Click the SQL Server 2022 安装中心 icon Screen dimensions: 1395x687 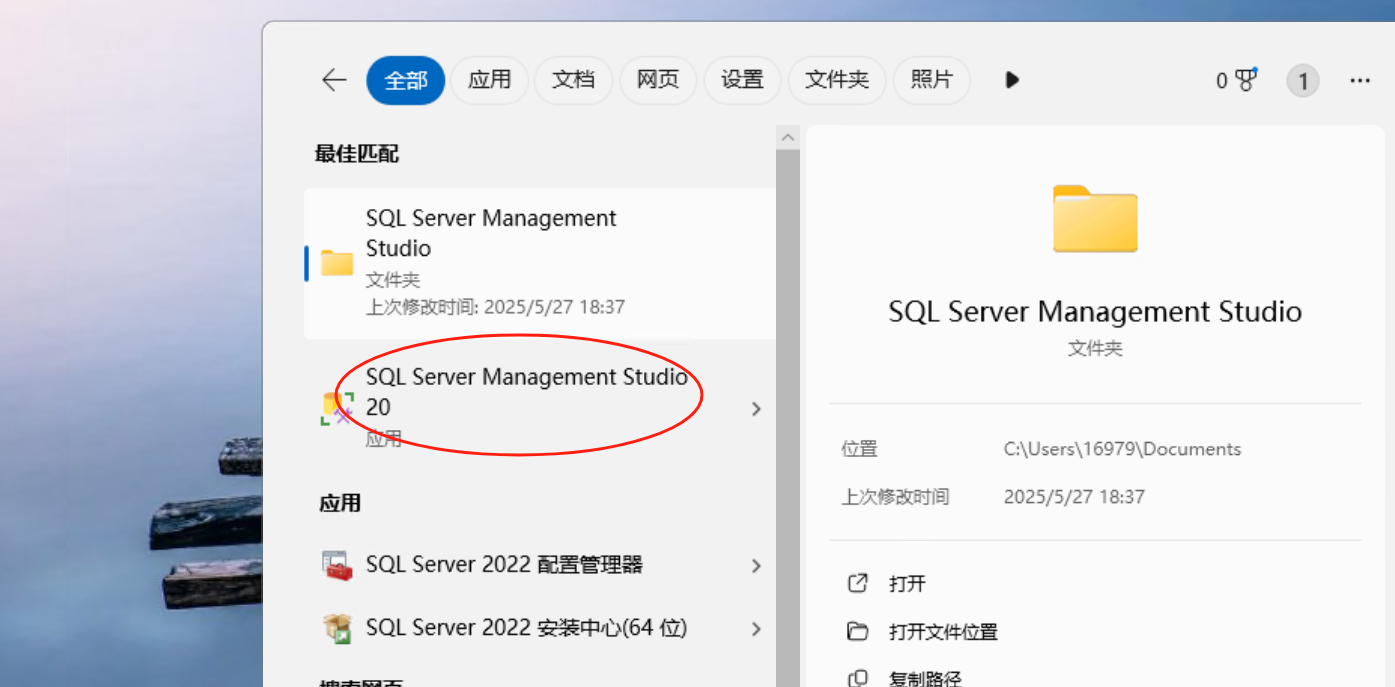[x=338, y=627]
